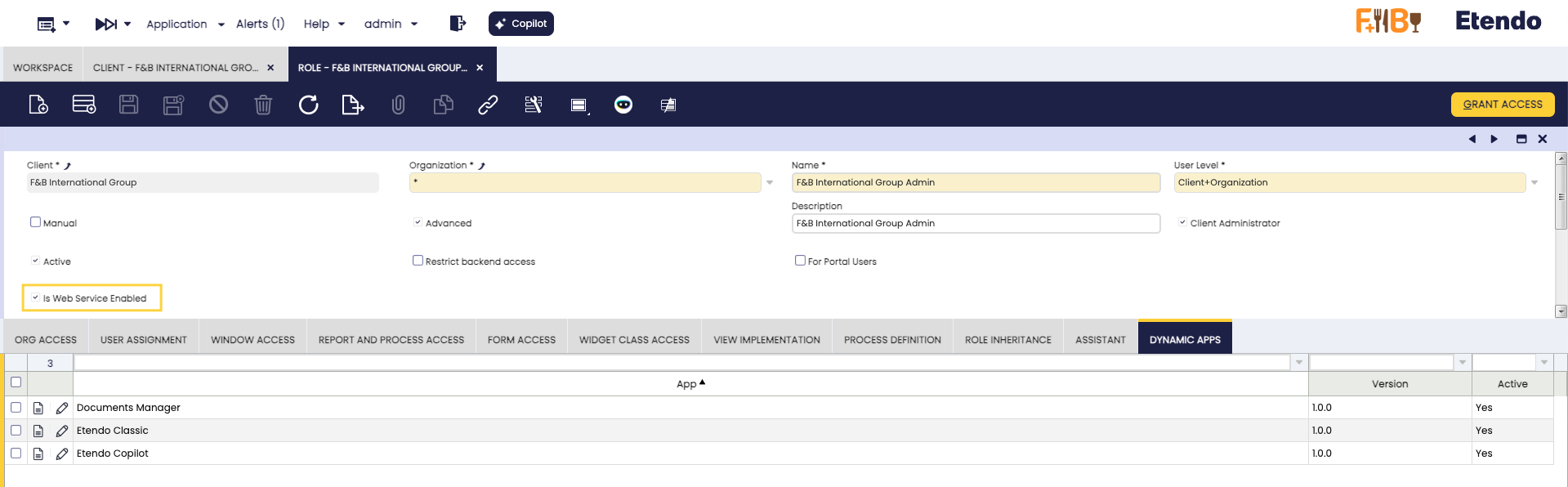The image size is (1568, 487).
Task: Click the Linked Items chain icon
Action: (488, 105)
